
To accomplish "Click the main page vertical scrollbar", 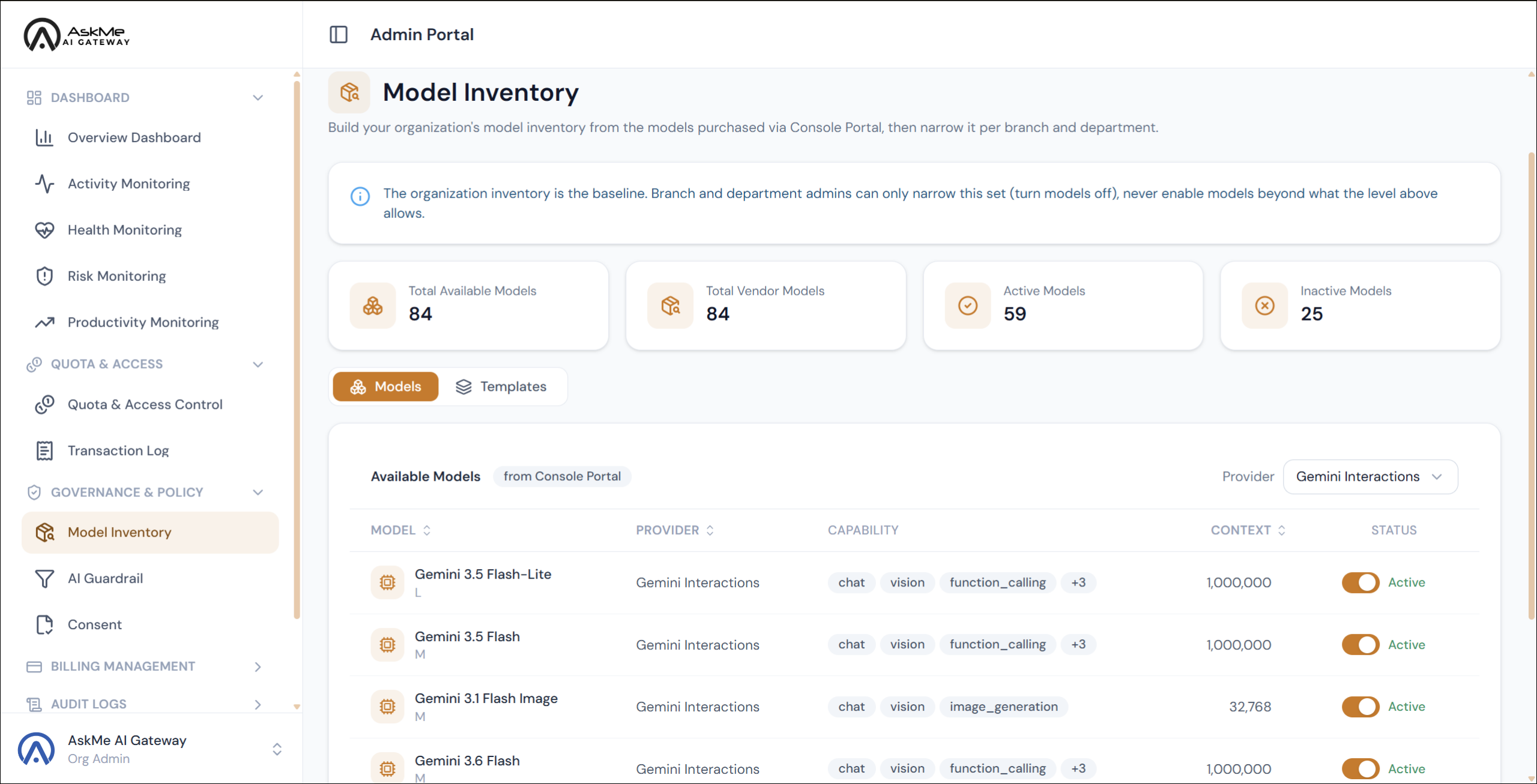I will point(1531,387).
